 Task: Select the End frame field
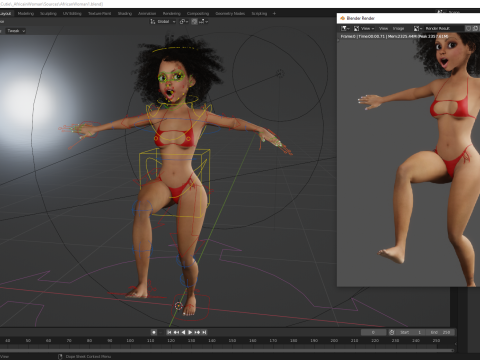[x=440, y=332]
